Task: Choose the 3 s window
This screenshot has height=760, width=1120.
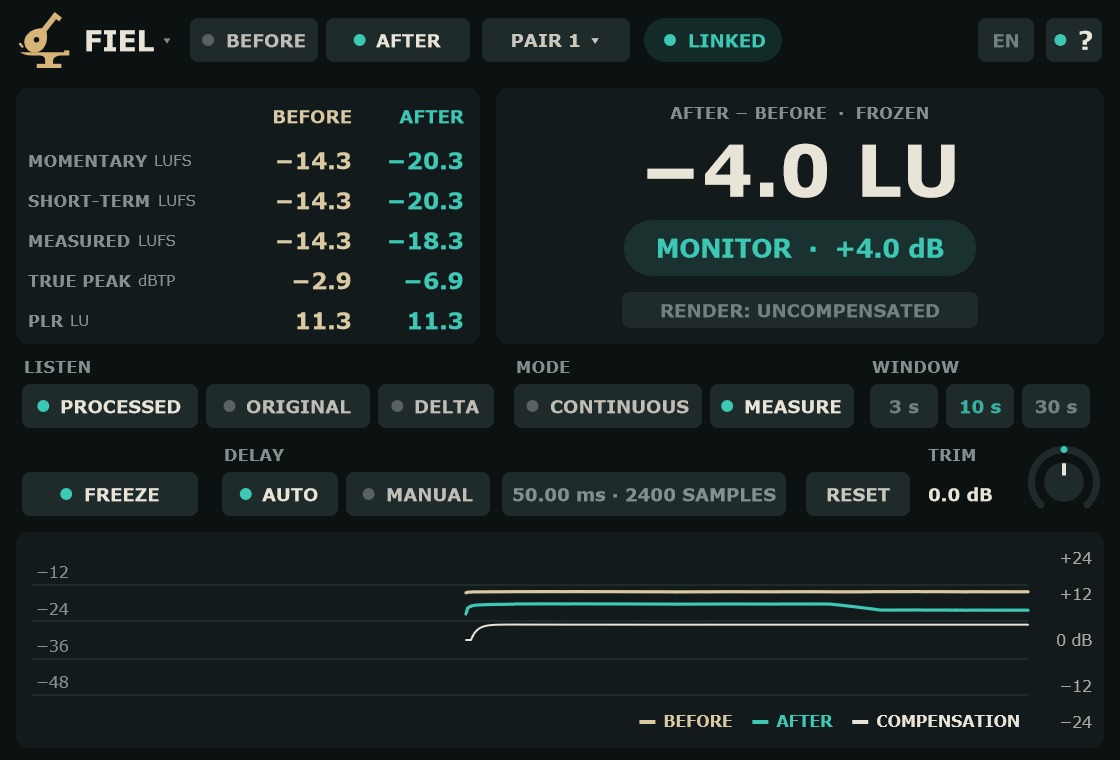Action: coord(904,406)
